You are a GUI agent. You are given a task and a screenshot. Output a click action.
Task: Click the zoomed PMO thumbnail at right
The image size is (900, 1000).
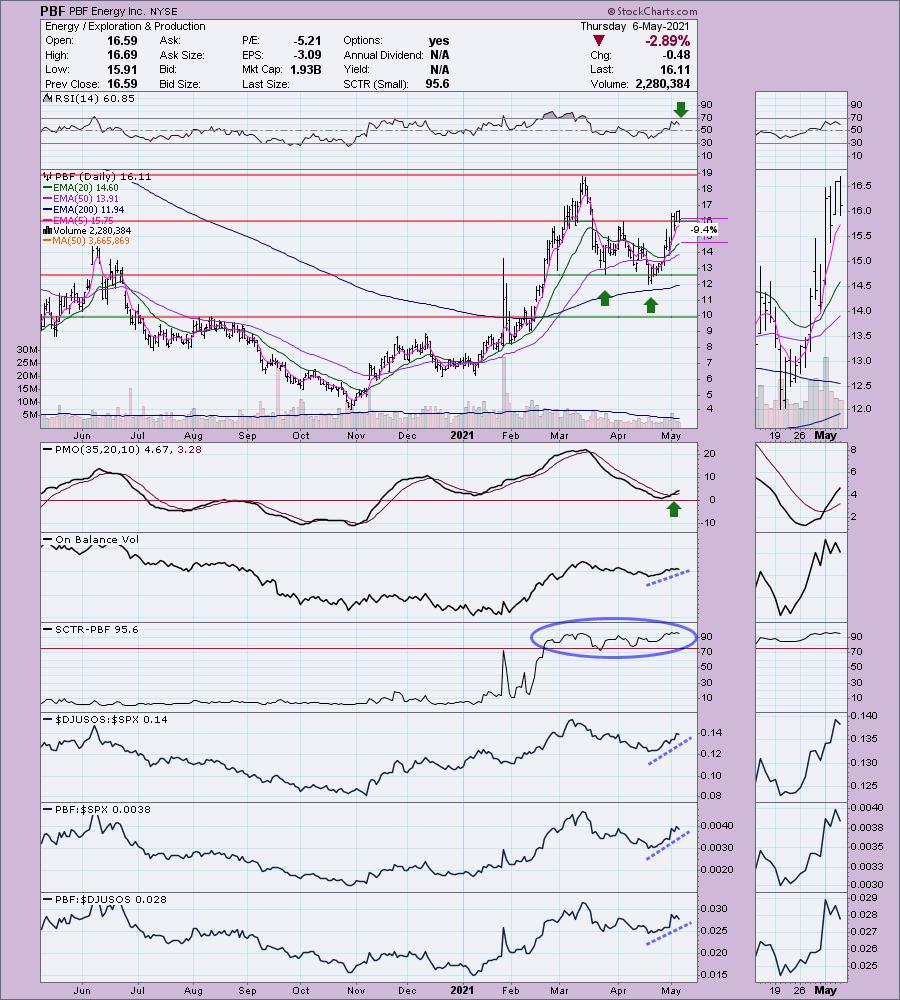[x=801, y=487]
